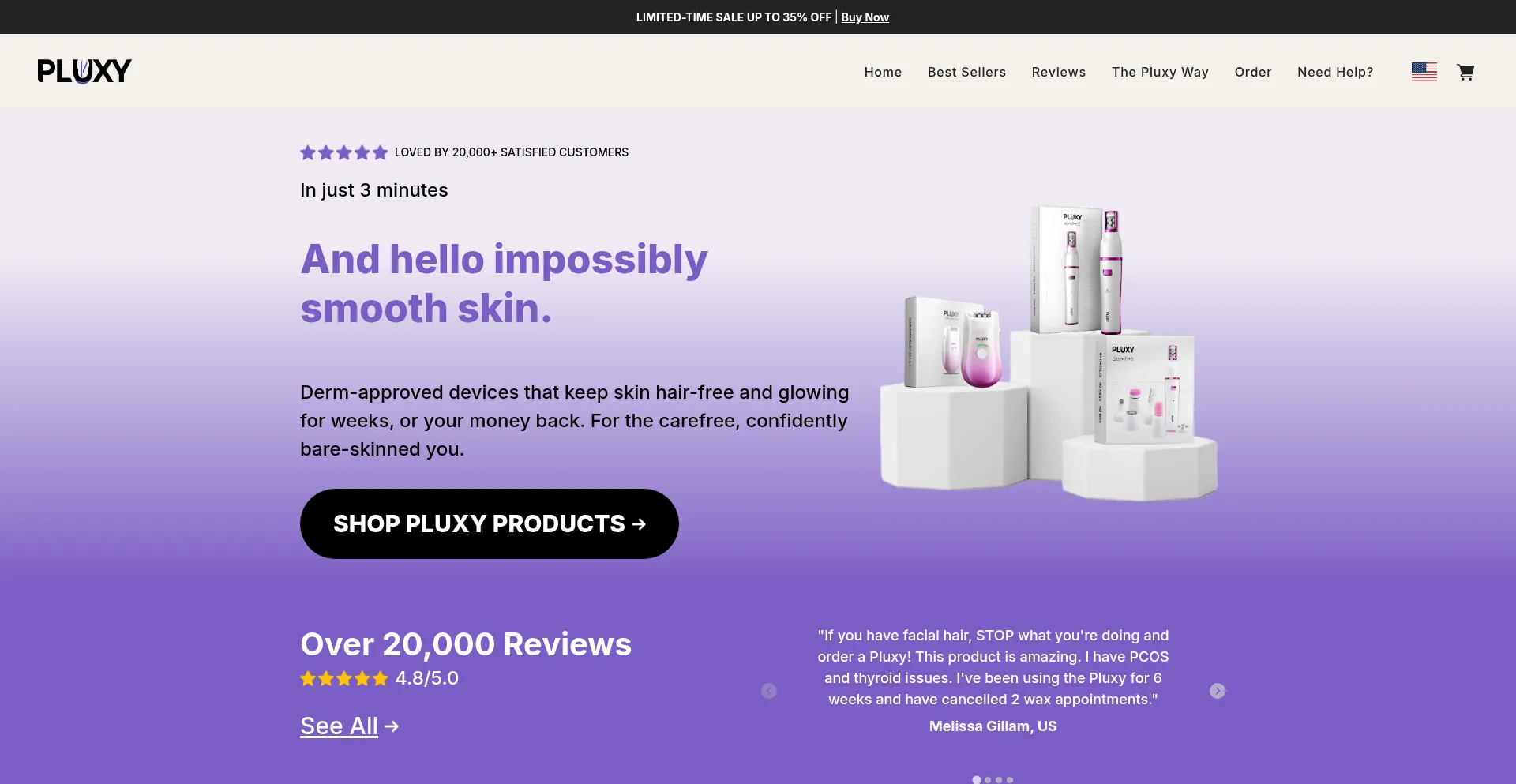Viewport: 1516px width, 784px height.
Task: Open the shopping cart icon
Action: coord(1465,72)
